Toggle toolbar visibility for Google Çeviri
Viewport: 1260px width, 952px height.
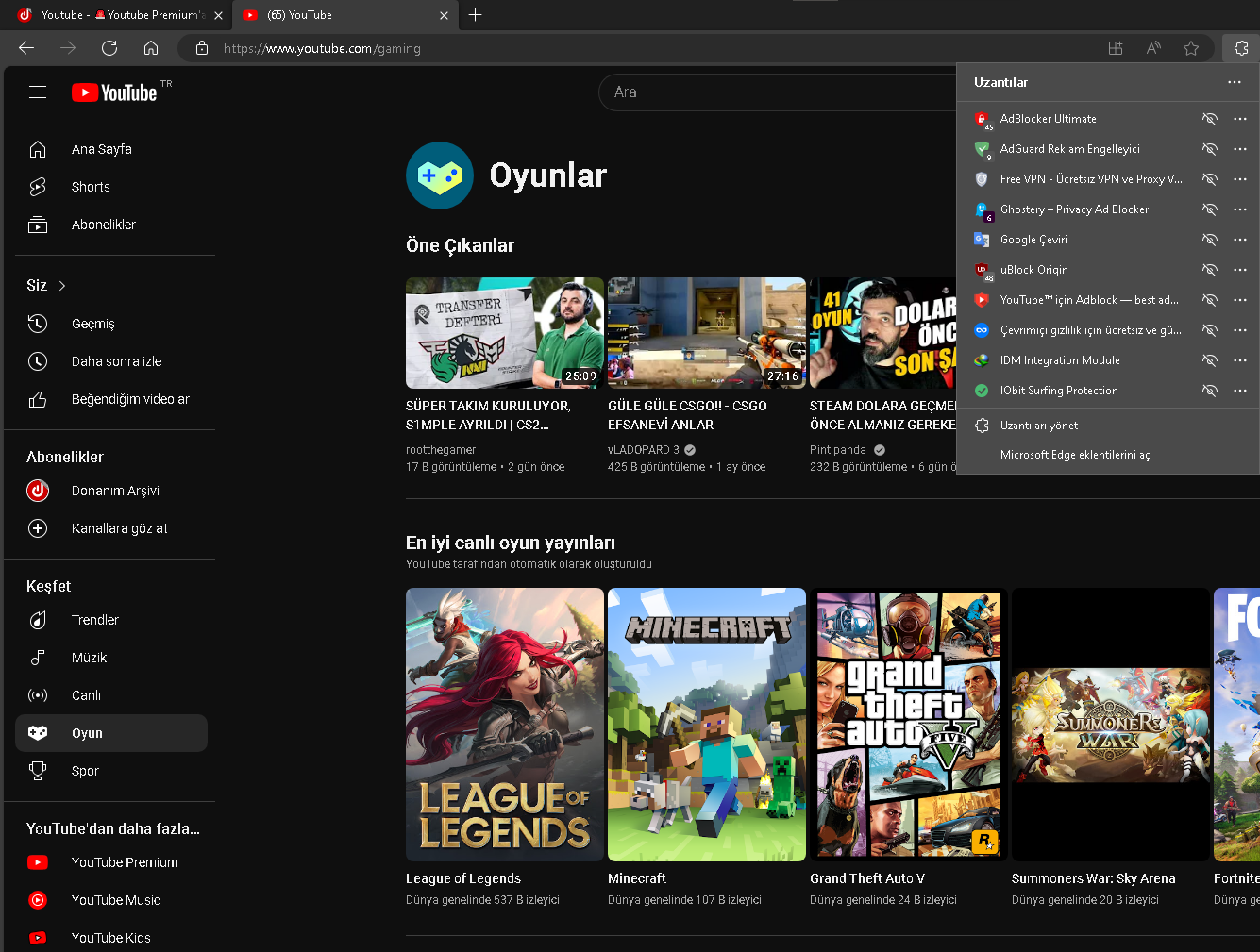pyautogui.click(x=1209, y=240)
